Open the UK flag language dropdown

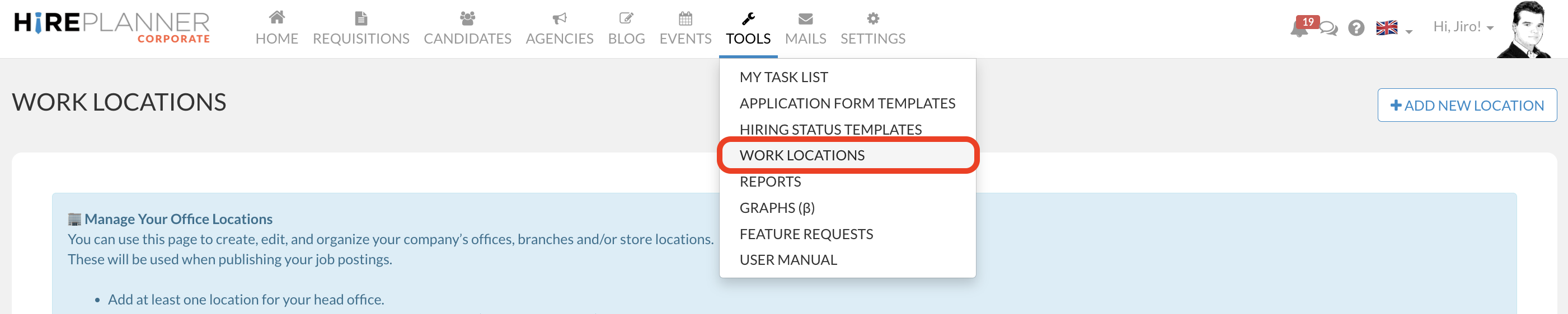[x=1394, y=28]
